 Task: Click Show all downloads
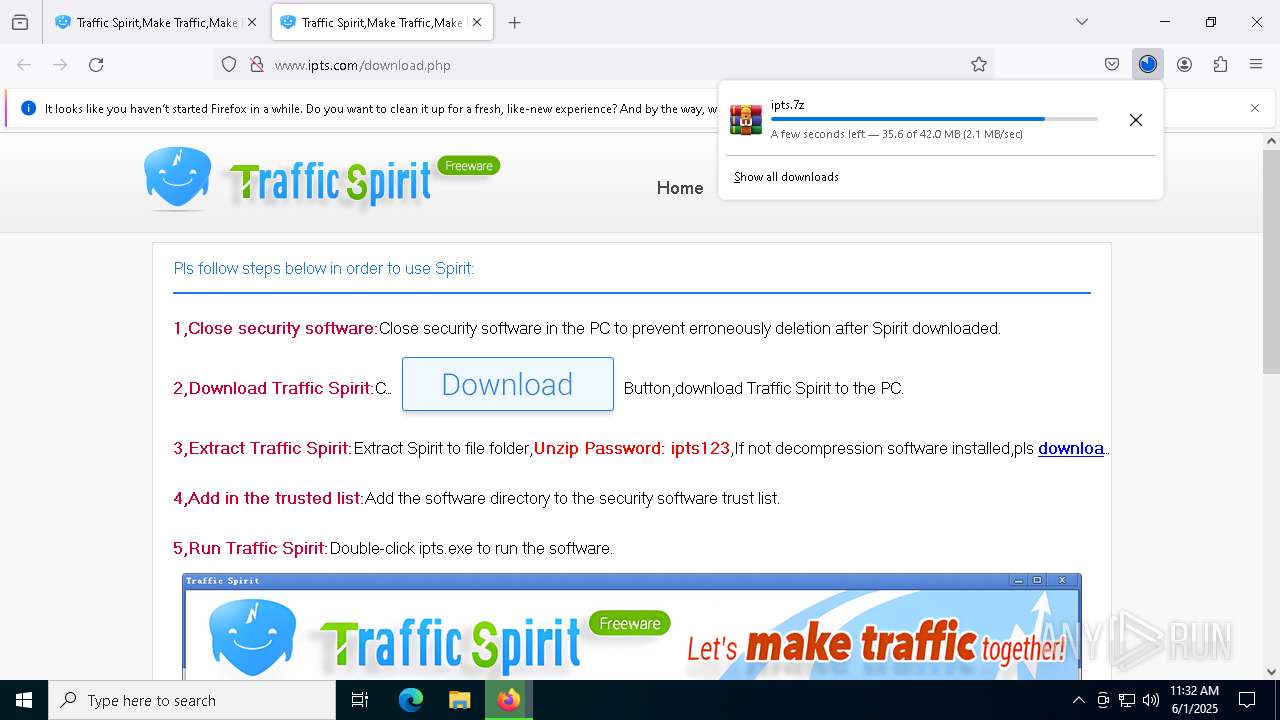[786, 177]
